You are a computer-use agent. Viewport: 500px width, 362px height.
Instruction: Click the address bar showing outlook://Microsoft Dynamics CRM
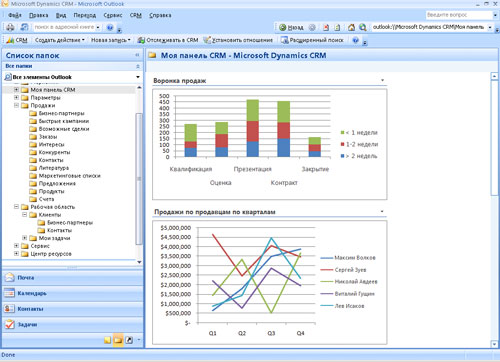429,27
